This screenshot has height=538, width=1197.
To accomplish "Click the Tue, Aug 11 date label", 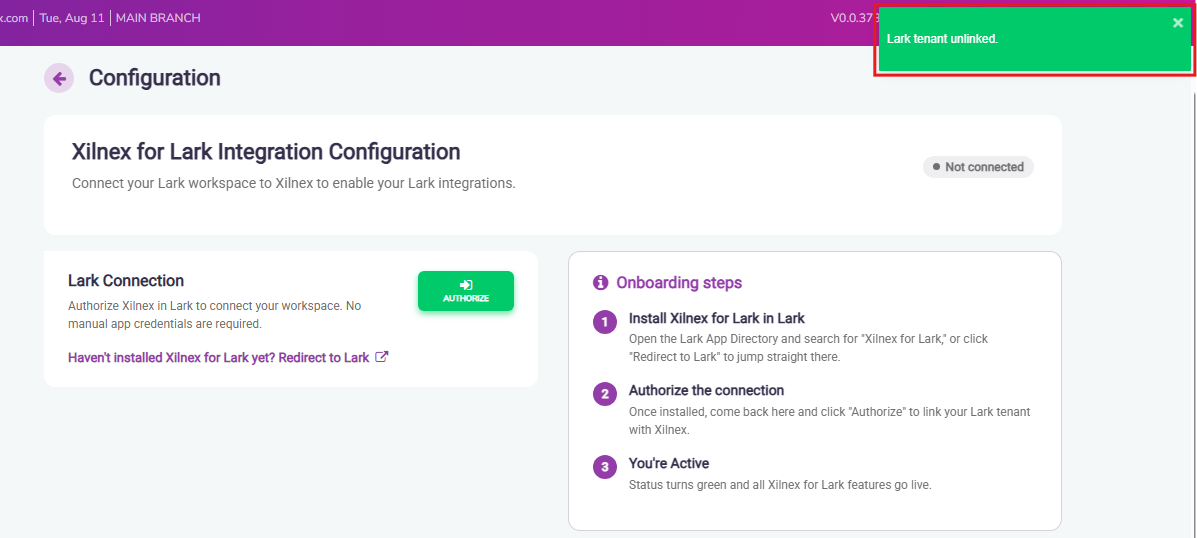I will click(71, 18).
